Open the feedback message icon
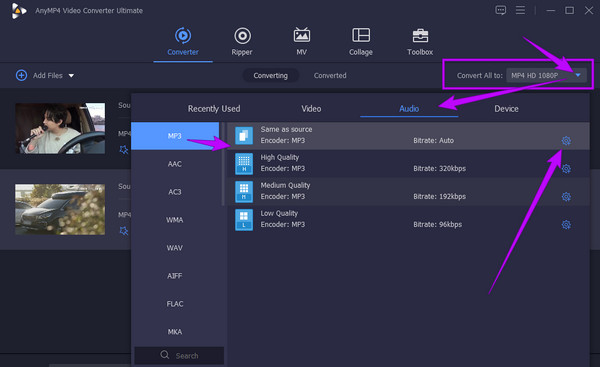 point(501,10)
